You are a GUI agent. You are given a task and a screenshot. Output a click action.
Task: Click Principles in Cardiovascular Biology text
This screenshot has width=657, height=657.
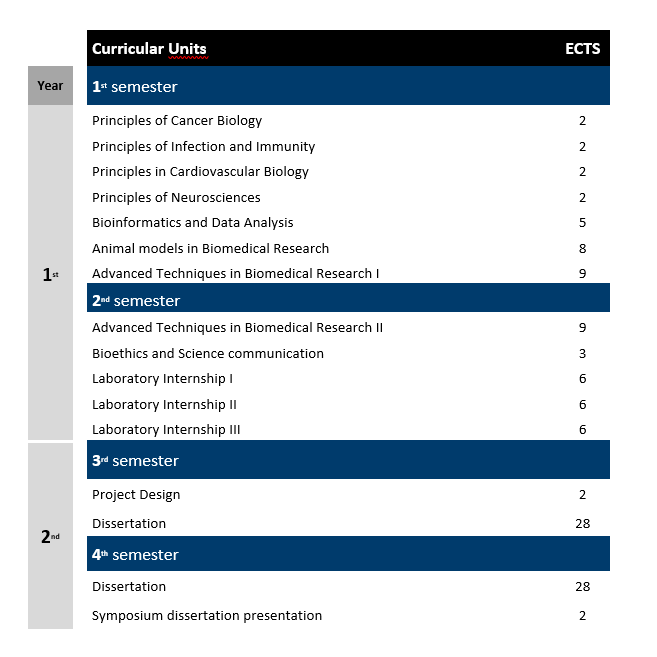tap(200, 172)
